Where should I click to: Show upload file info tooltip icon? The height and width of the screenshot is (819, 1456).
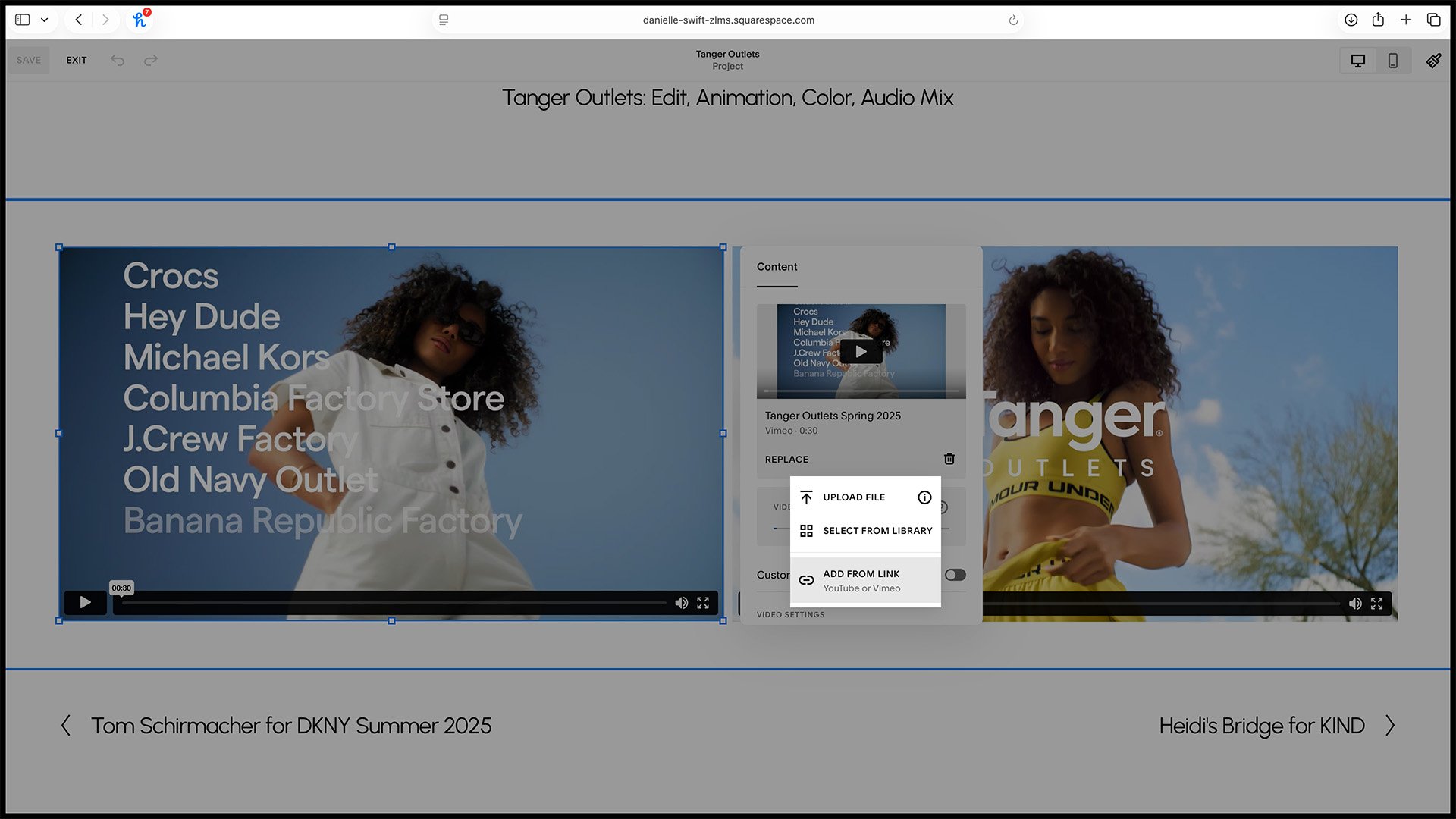pyautogui.click(x=924, y=497)
